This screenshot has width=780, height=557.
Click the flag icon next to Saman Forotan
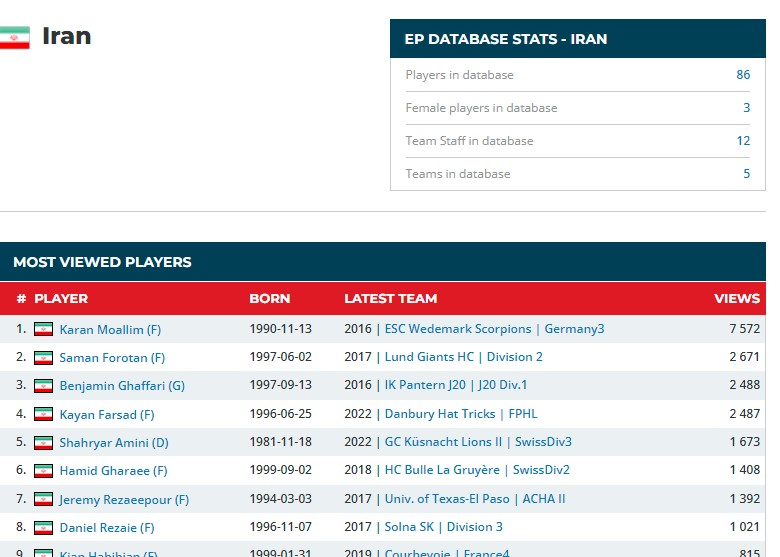point(43,358)
